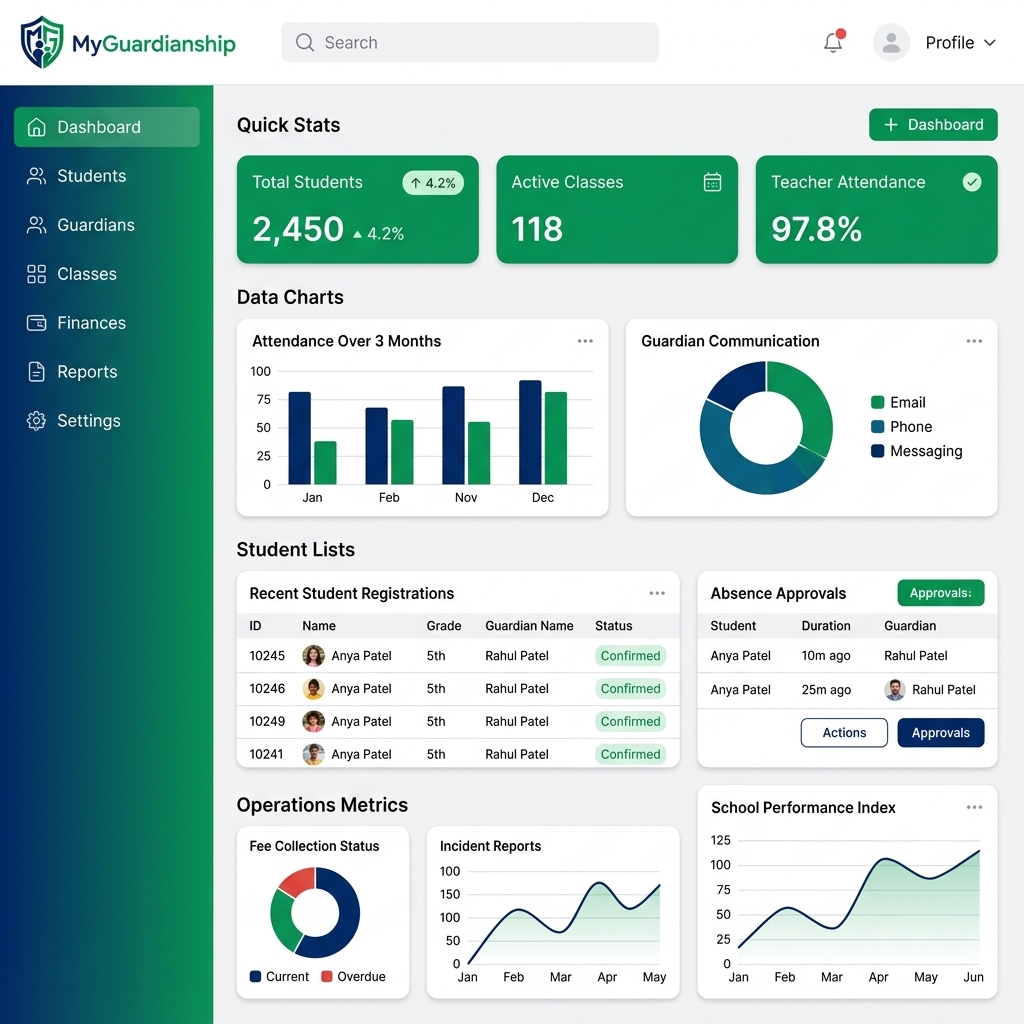Click the dark blue Approvals button

click(x=940, y=733)
